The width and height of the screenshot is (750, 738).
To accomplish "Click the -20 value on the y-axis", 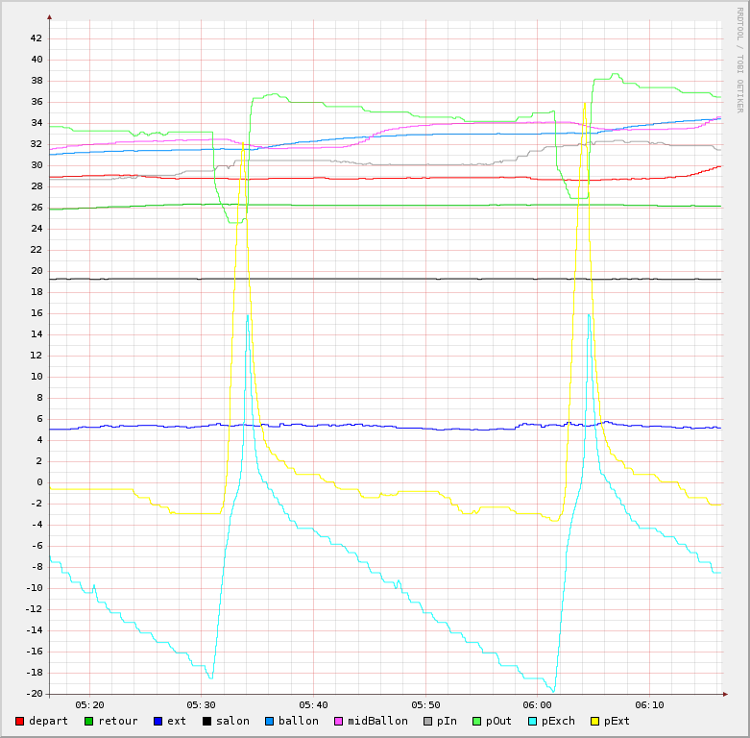I will pos(33,694).
